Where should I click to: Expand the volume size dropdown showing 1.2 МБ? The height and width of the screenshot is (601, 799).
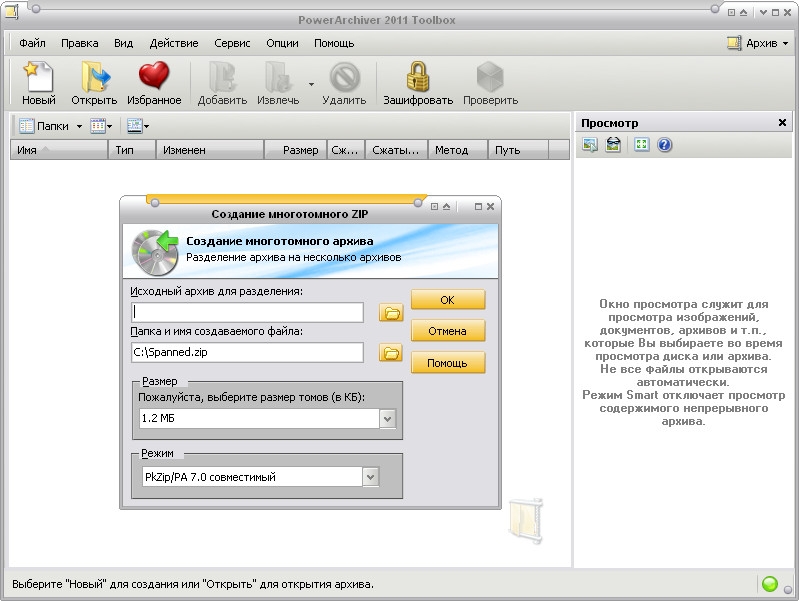pyautogui.click(x=387, y=419)
